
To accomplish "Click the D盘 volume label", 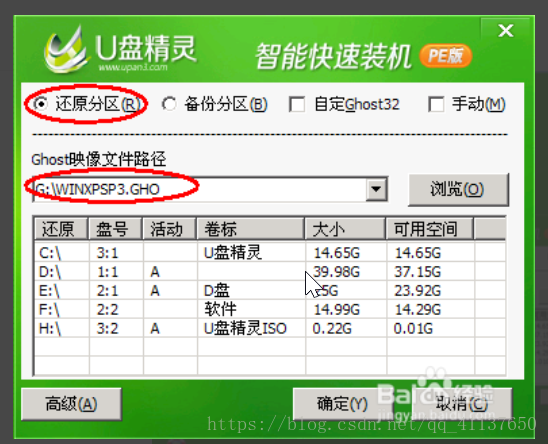I will 217,291.
